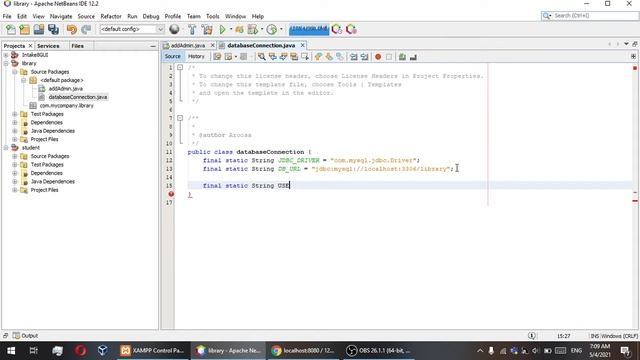Viewport: 640px width, 360px height.
Task: Click the New Project toolbar icon
Action: pos(24,29)
